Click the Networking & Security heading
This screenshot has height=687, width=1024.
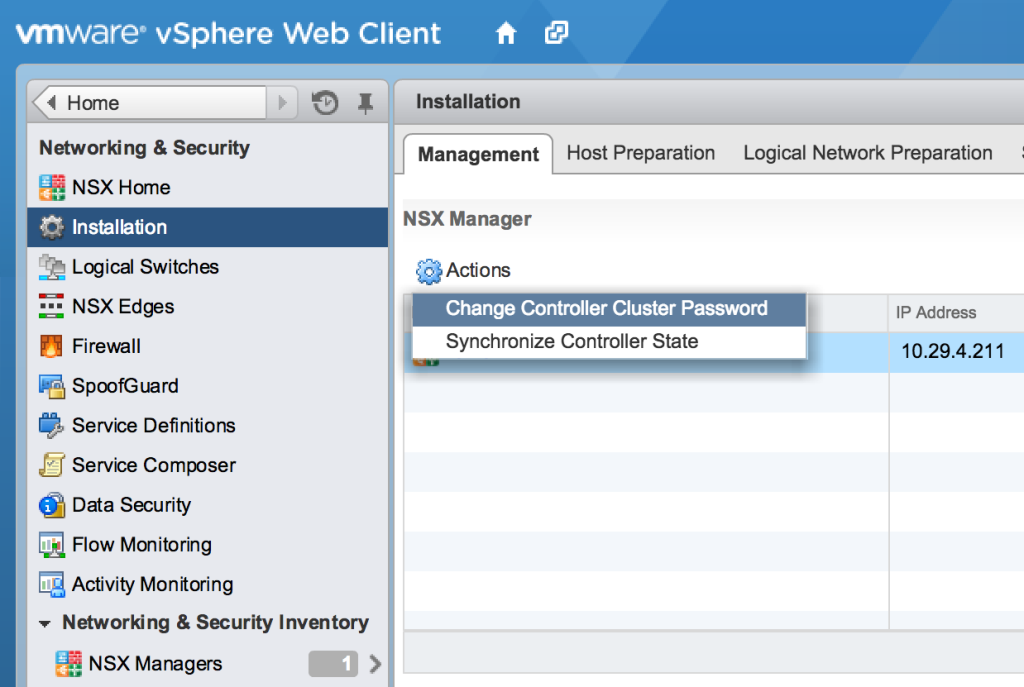pyautogui.click(x=144, y=148)
